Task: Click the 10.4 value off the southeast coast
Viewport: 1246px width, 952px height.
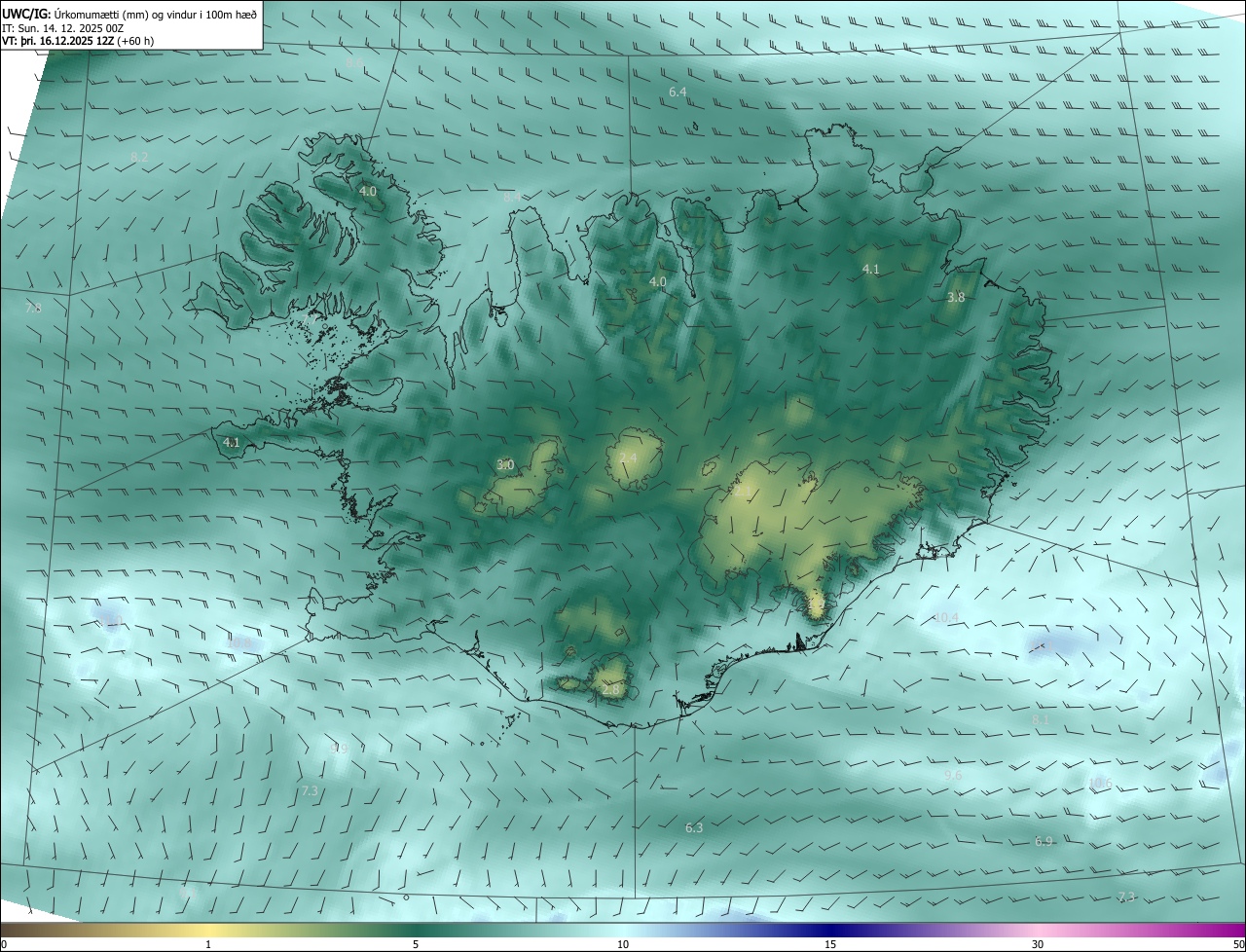Action: pyautogui.click(x=946, y=617)
